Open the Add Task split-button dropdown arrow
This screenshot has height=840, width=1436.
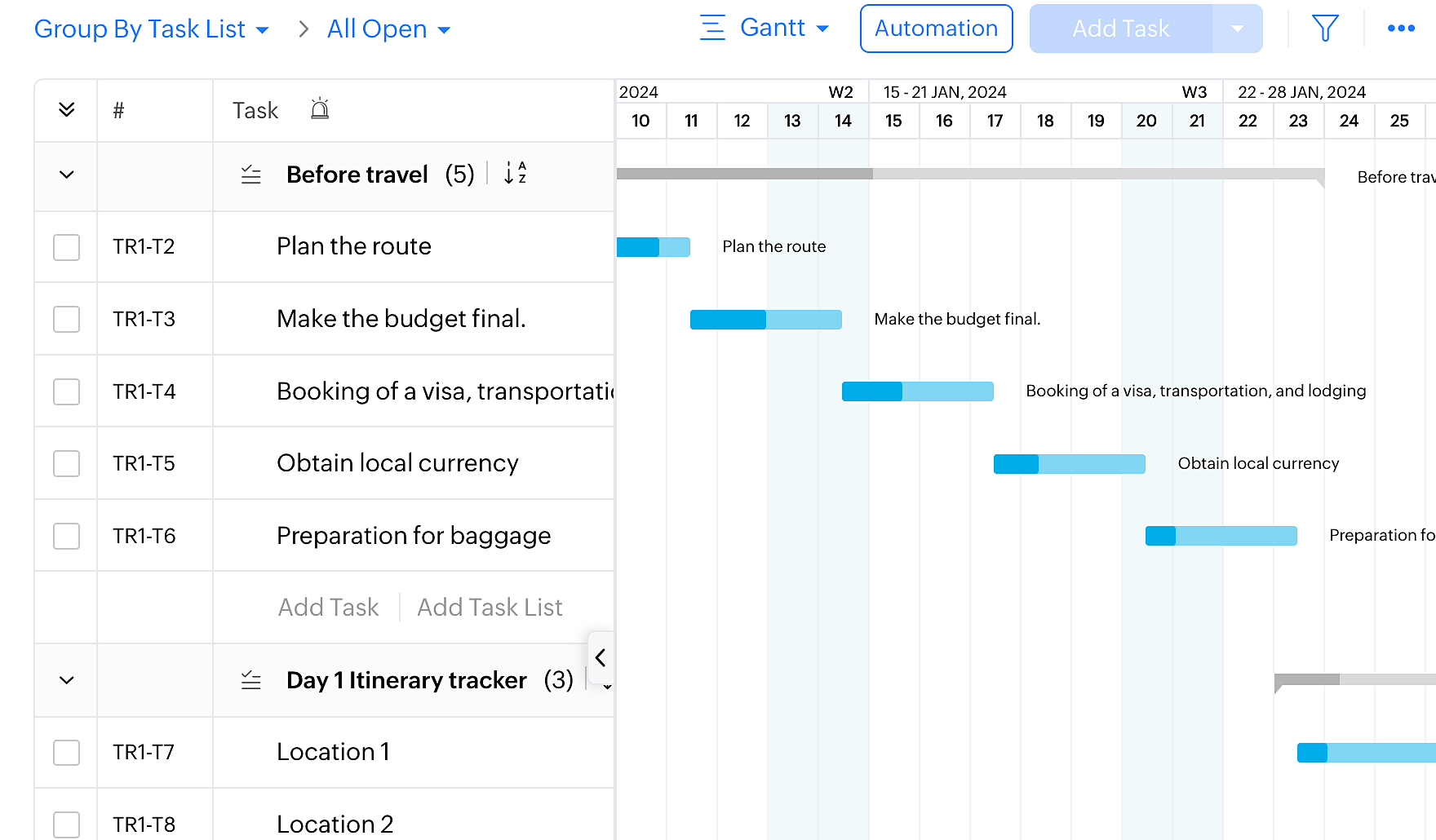point(1237,29)
